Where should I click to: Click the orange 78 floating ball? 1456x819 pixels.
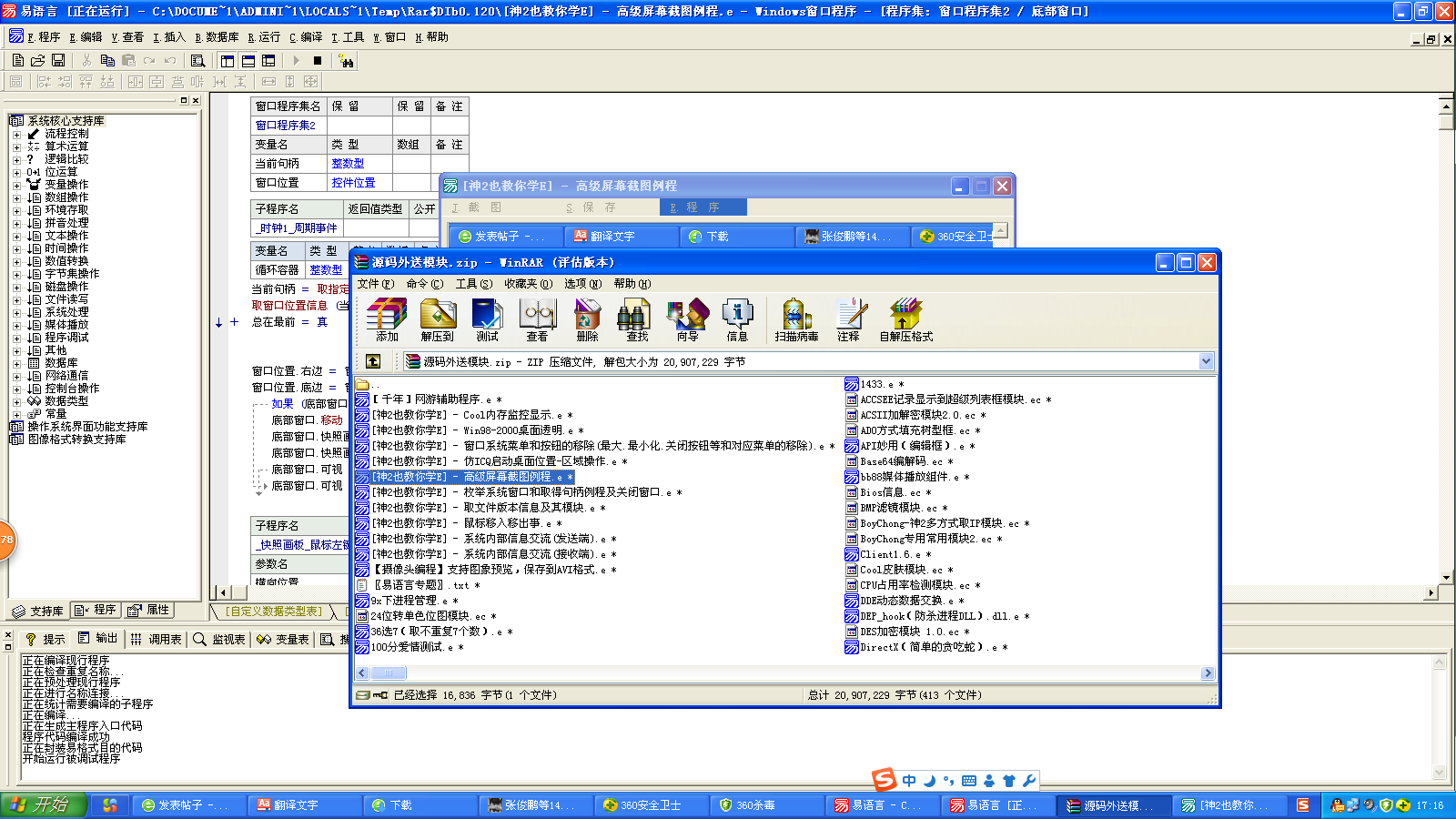[6, 541]
